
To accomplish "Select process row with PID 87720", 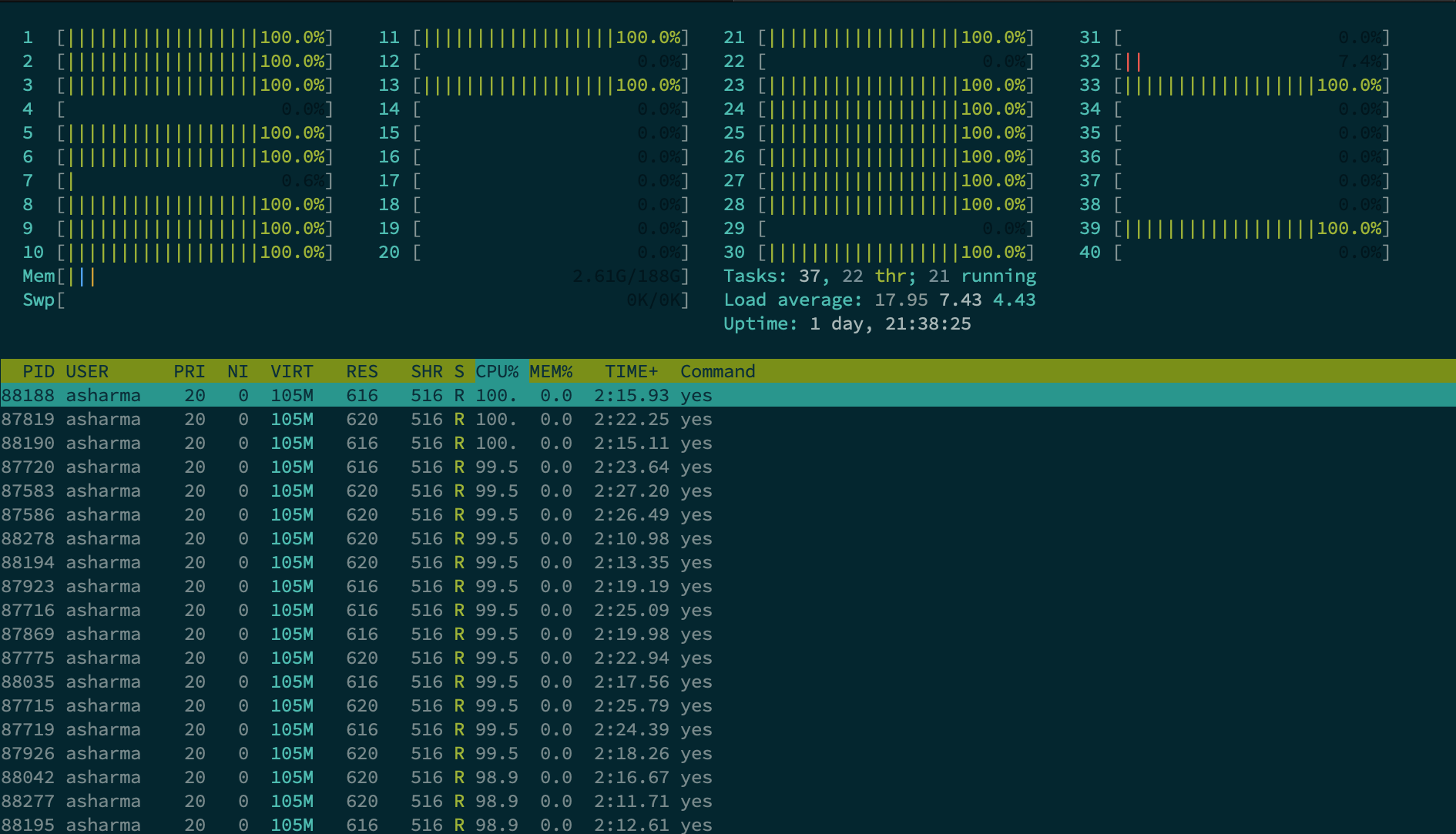I will [728, 467].
